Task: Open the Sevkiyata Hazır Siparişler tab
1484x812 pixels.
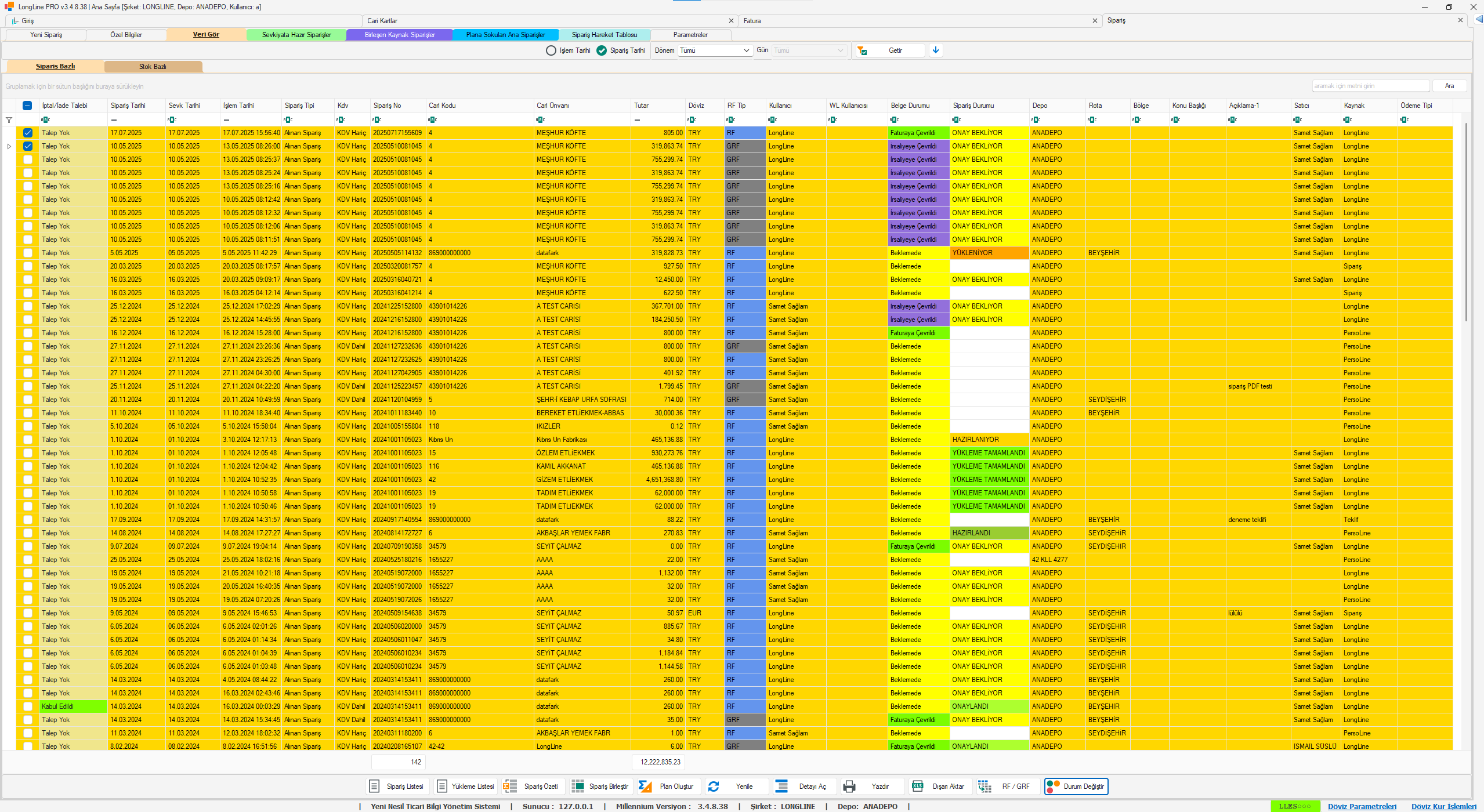Action: tap(296, 35)
